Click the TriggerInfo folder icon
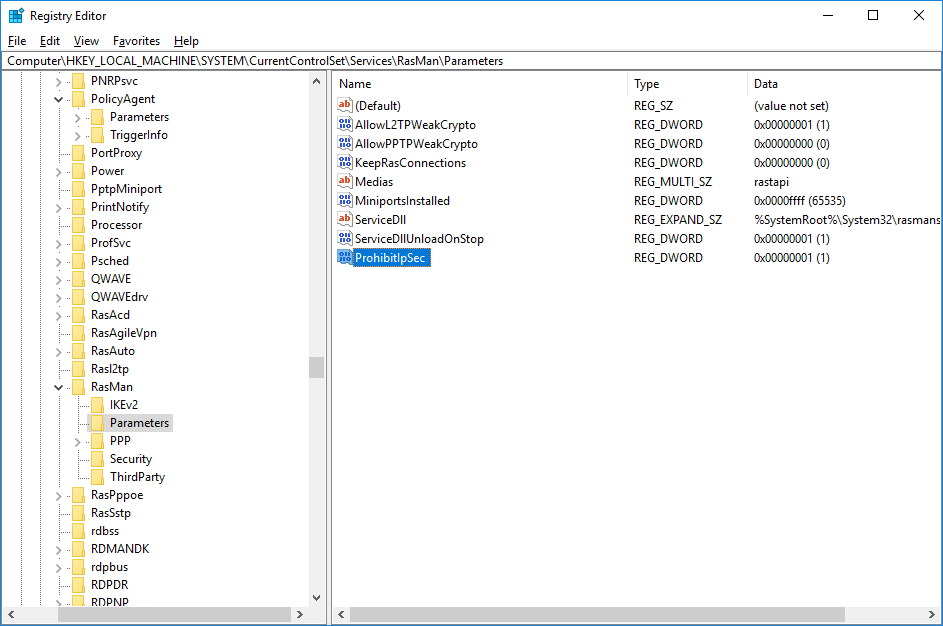The height and width of the screenshot is (626, 943). 97,135
